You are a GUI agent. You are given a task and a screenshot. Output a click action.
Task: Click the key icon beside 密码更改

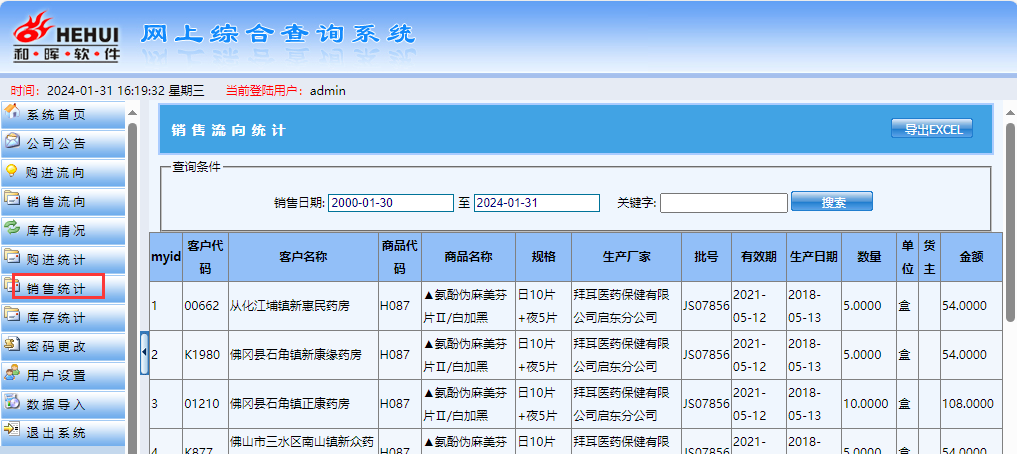[x=13, y=345]
